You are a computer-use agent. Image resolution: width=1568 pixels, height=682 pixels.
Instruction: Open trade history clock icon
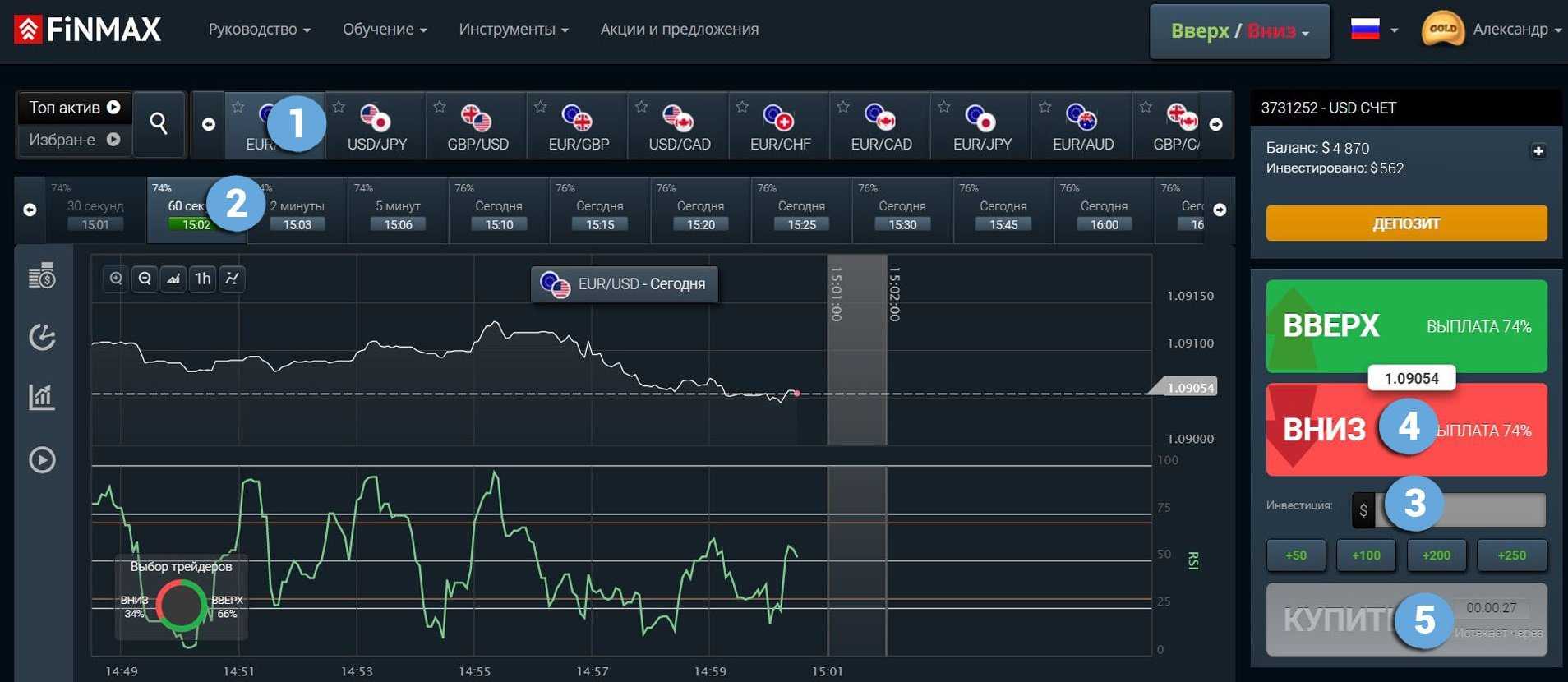tap(42, 337)
